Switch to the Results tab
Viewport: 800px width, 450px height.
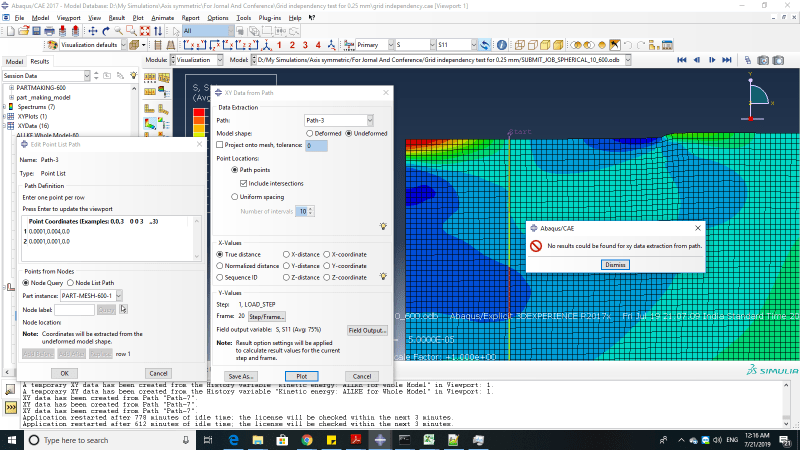click(40, 61)
